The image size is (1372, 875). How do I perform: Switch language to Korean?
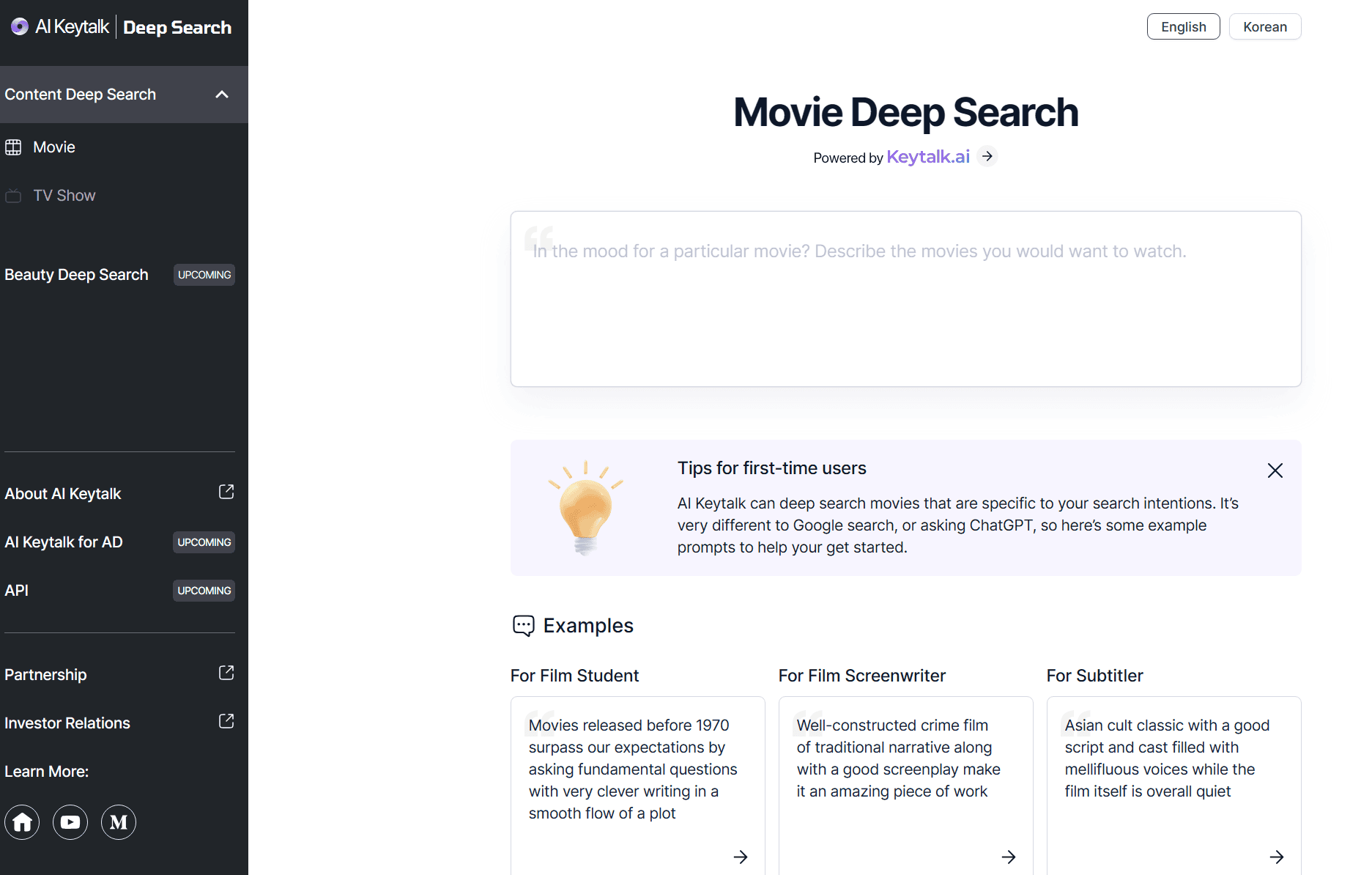tap(1265, 27)
